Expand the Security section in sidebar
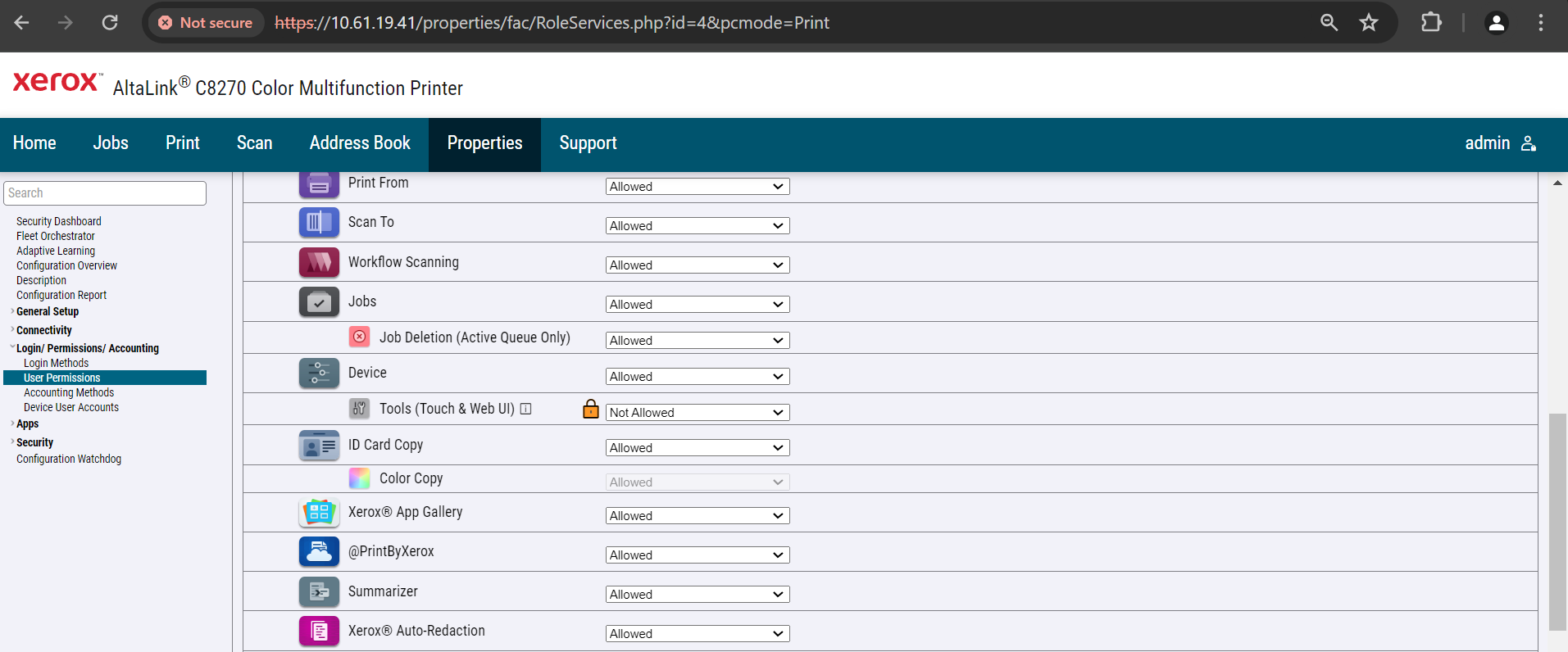This screenshot has width=1568, height=652. point(34,442)
